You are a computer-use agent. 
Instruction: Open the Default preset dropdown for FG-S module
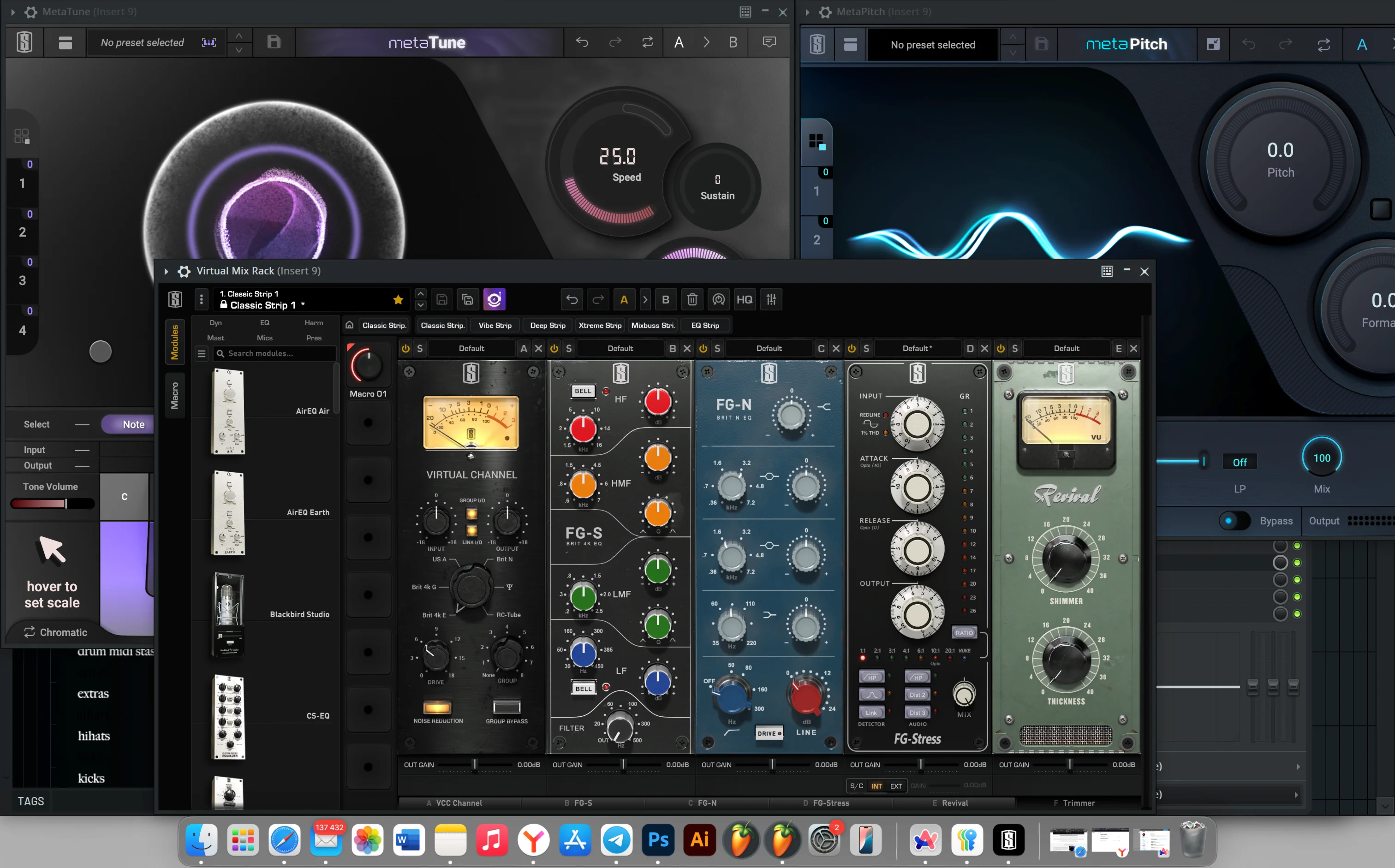(620, 349)
